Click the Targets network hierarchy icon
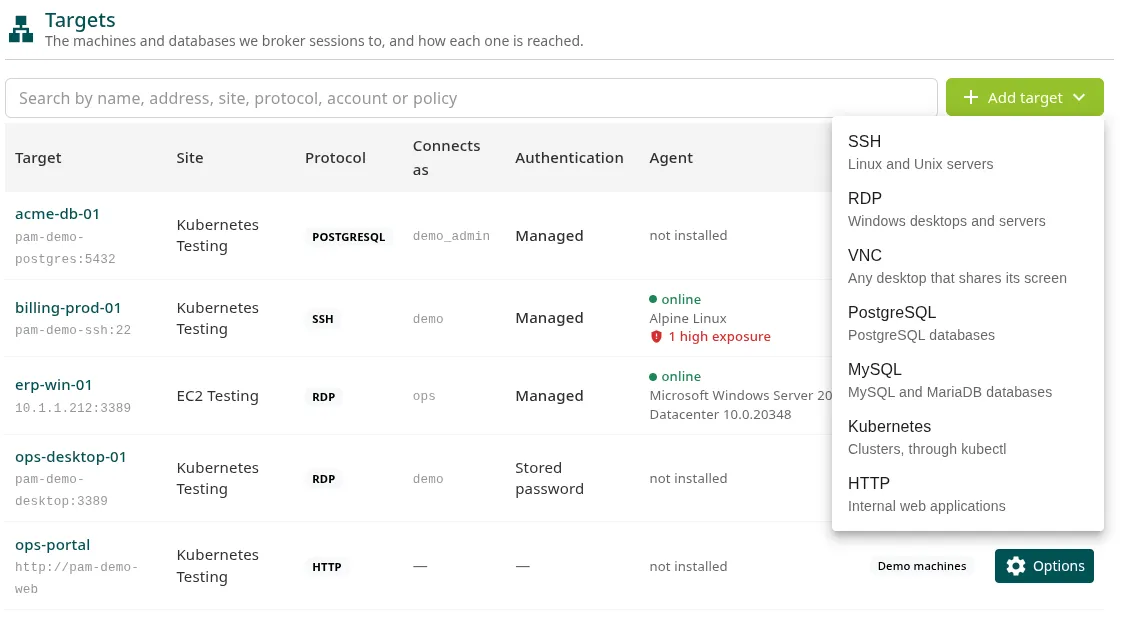Screen dimensions: 1126x620 tap(21, 29)
